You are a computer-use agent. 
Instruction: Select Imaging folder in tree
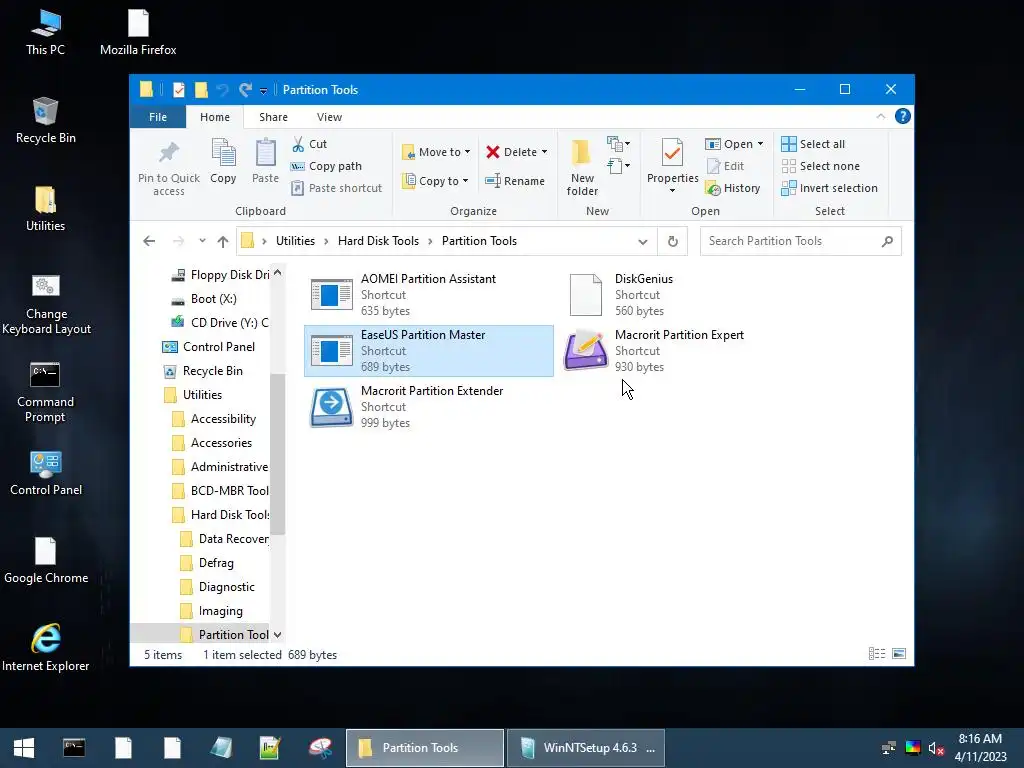(x=212, y=611)
